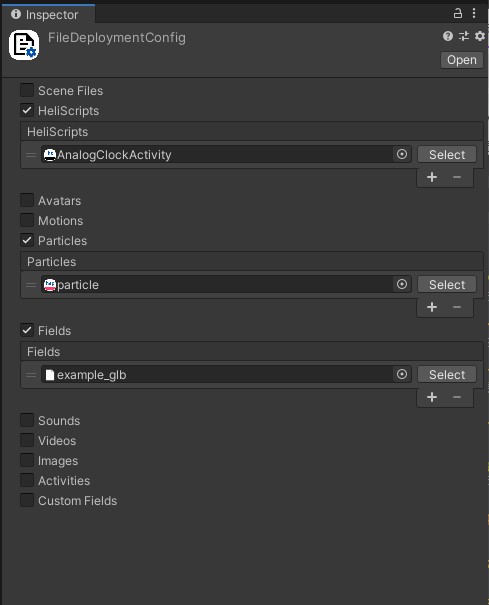Click the Inspector lock icon
This screenshot has width=489, height=605.
(457, 14)
